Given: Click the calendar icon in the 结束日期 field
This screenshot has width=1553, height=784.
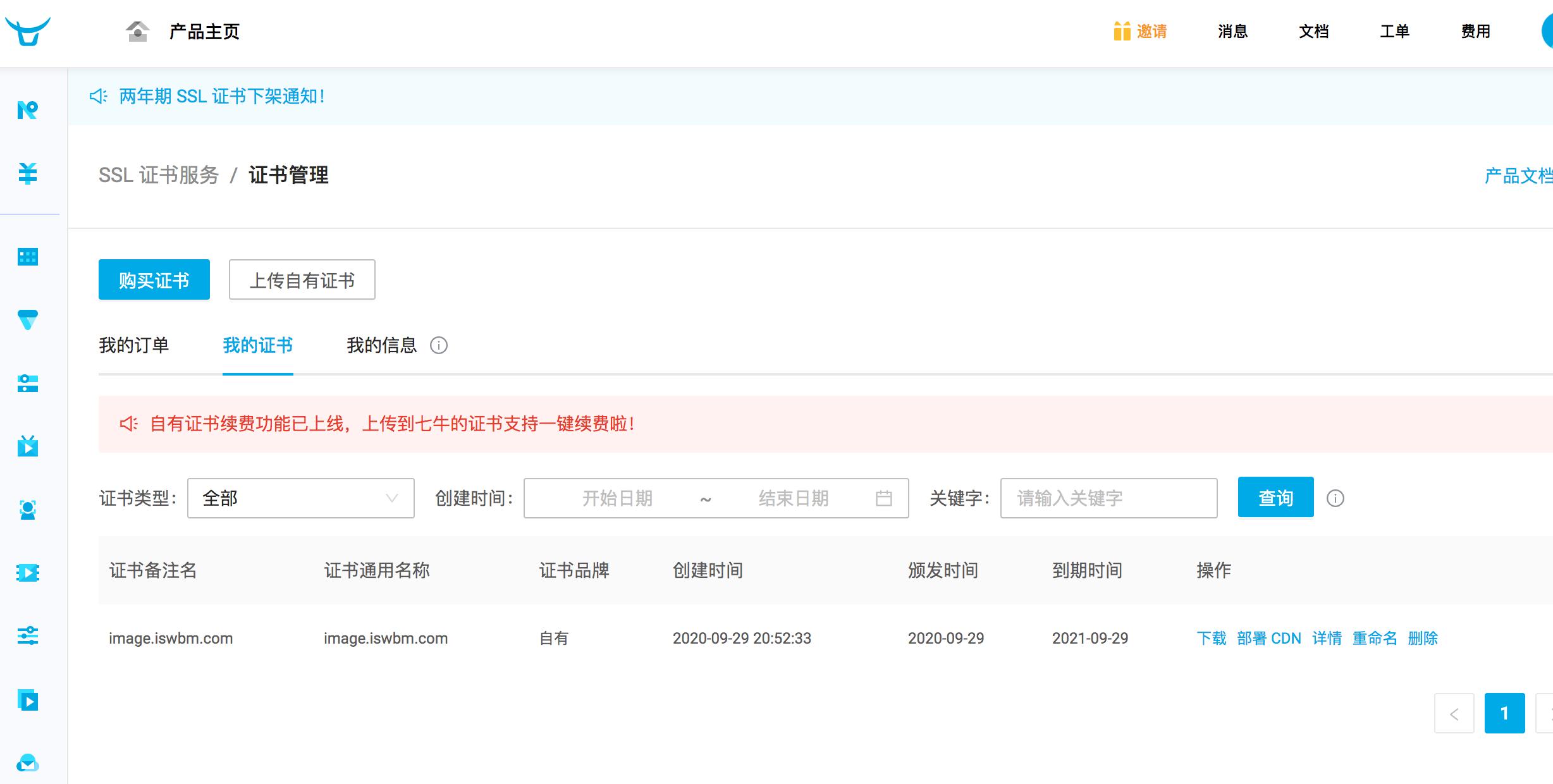Looking at the screenshot, I should point(885,498).
